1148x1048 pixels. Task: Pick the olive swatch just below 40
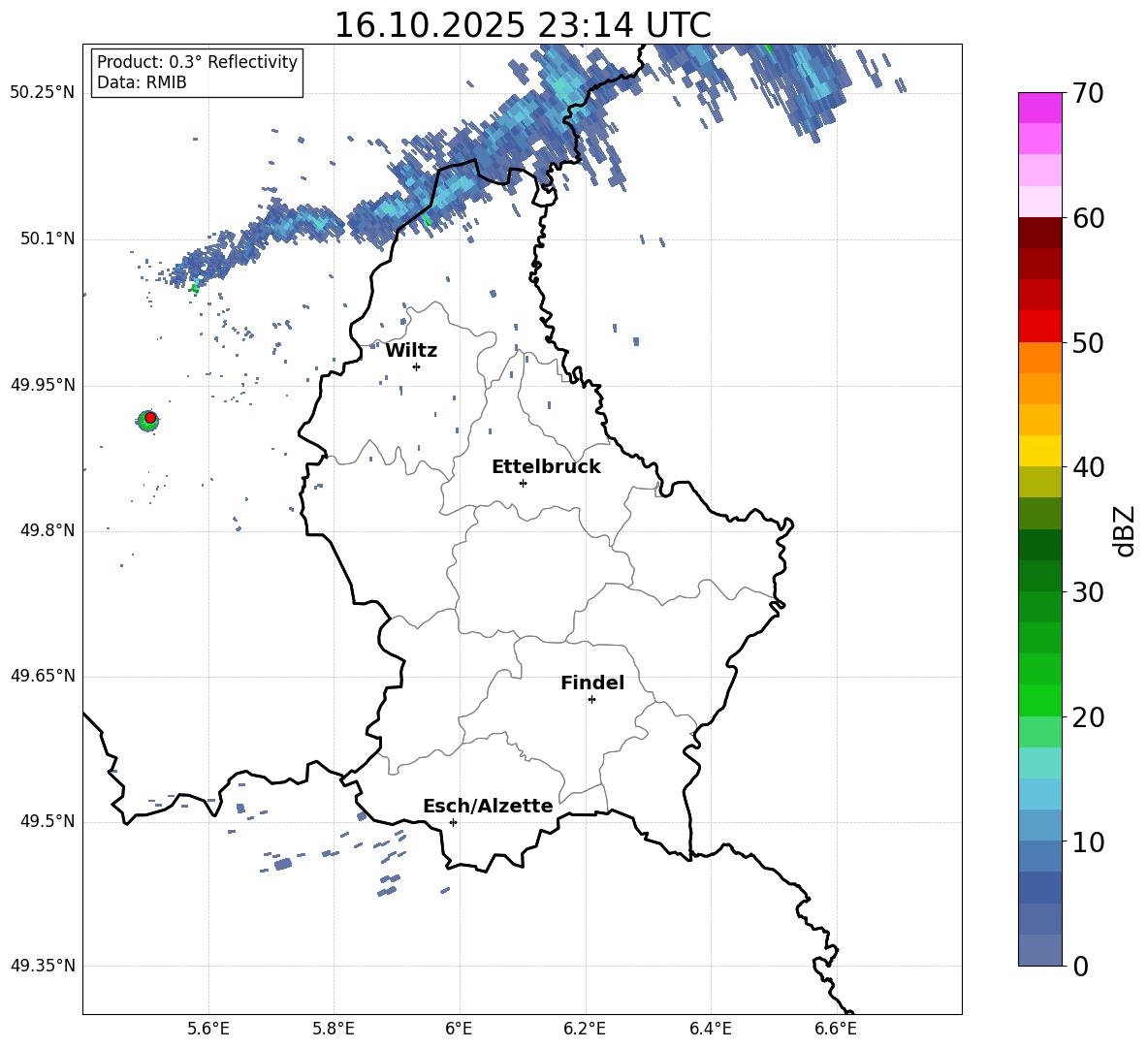1039,482
